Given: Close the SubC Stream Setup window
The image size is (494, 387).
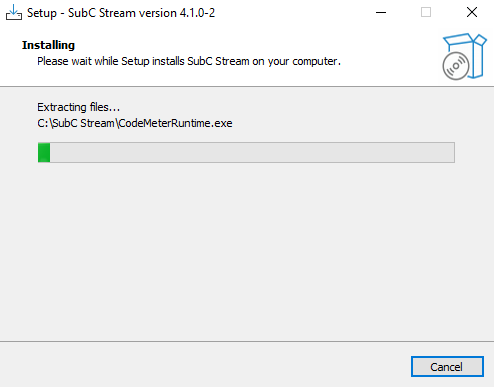Looking at the screenshot, I should point(472,13).
